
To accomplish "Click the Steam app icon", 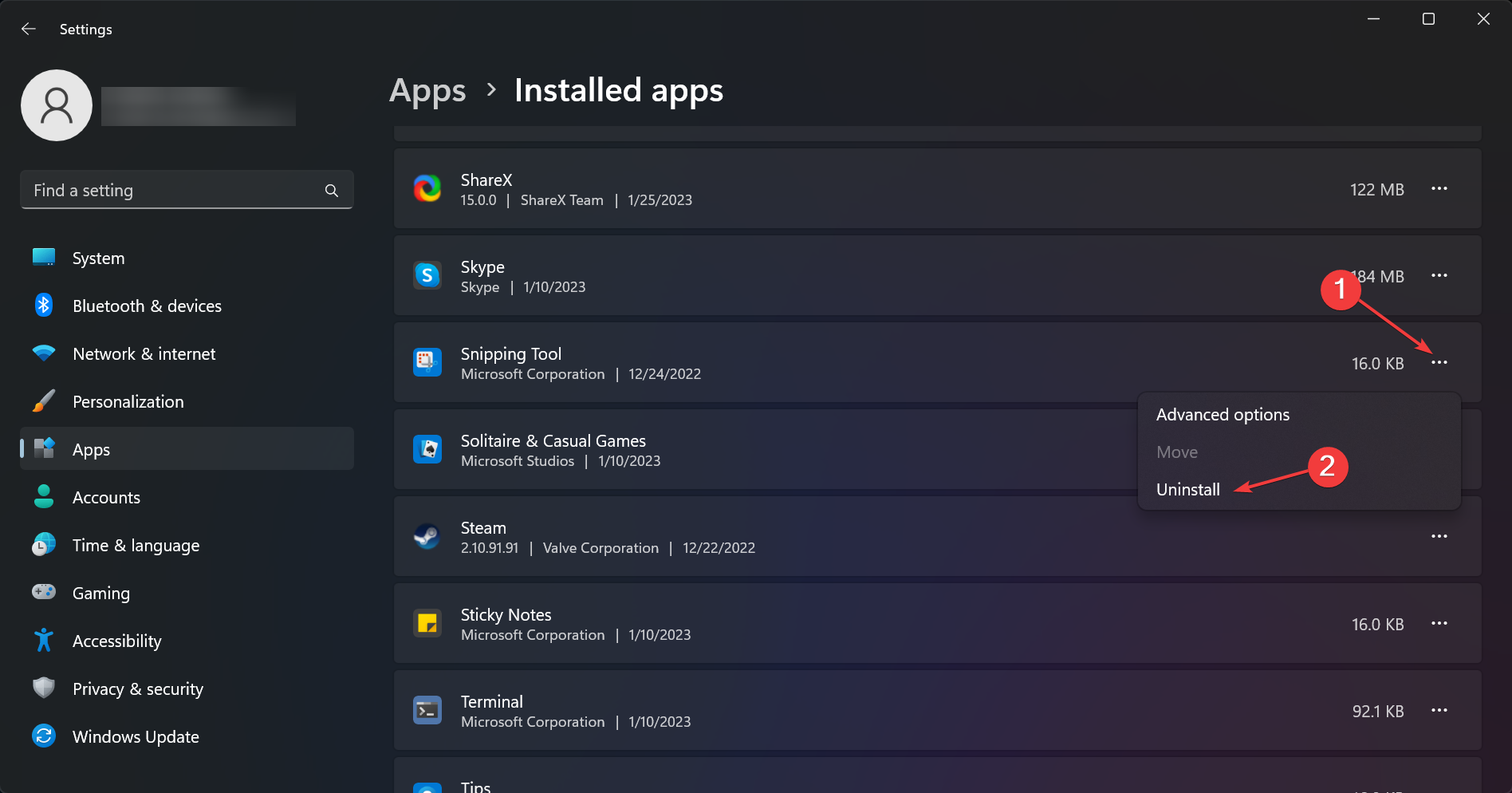I will [x=427, y=536].
